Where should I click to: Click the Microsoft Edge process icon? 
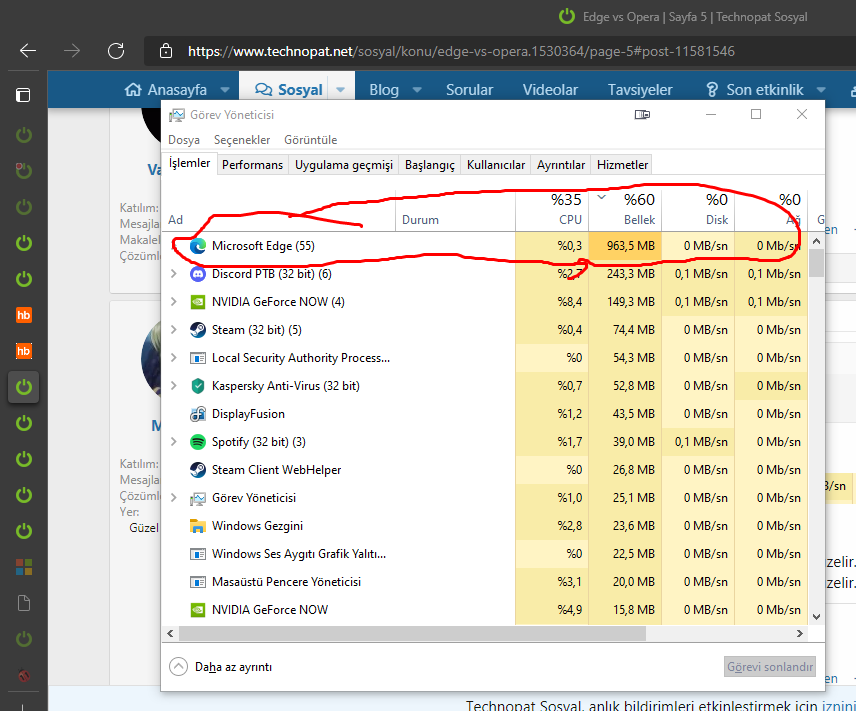click(198, 246)
